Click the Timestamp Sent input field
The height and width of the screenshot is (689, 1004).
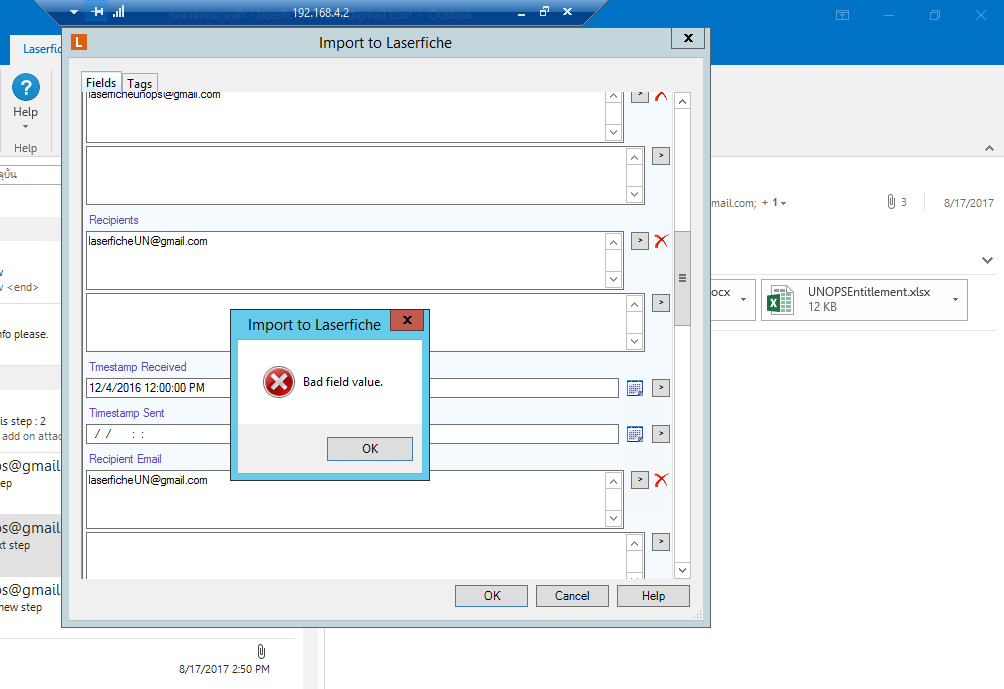[x=352, y=434]
